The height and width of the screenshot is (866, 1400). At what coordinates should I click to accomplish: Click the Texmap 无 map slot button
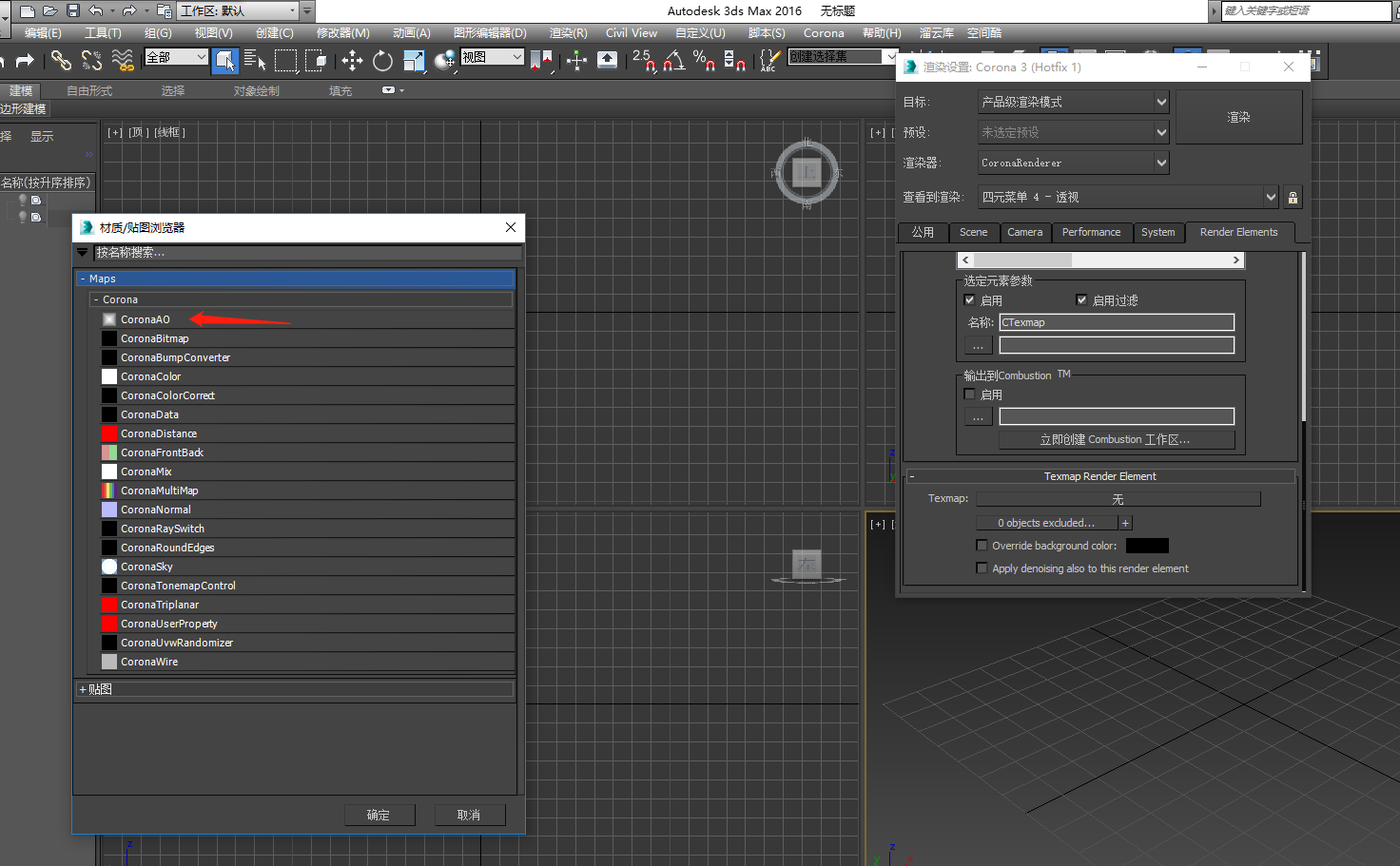1118,499
